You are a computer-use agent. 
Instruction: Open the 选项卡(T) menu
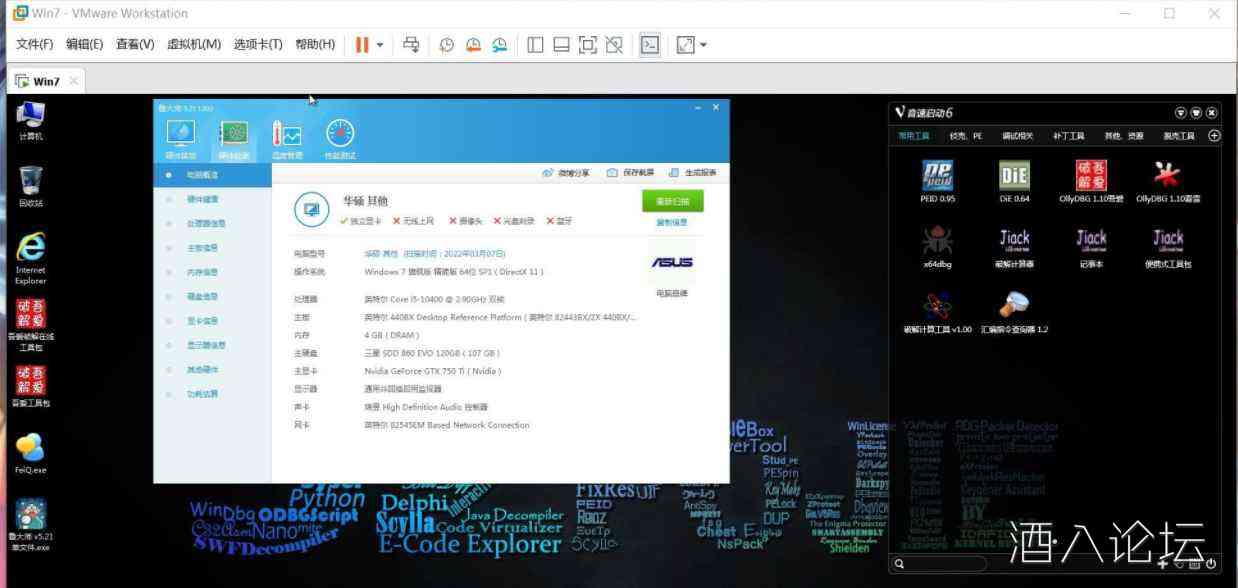[258, 44]
